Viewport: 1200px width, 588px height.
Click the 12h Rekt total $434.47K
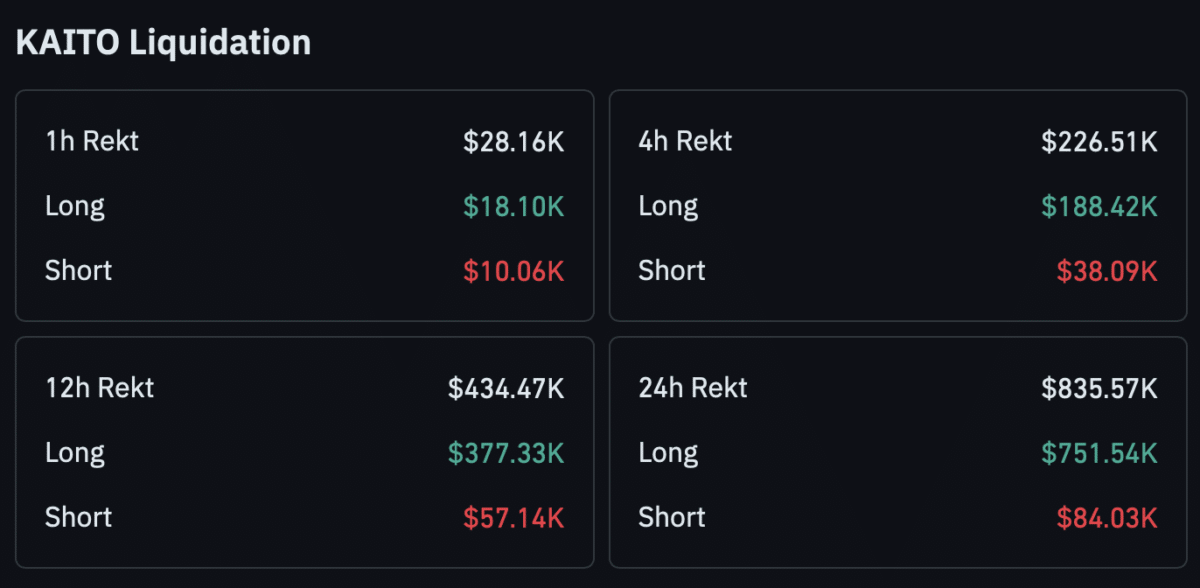coord(506,388)
